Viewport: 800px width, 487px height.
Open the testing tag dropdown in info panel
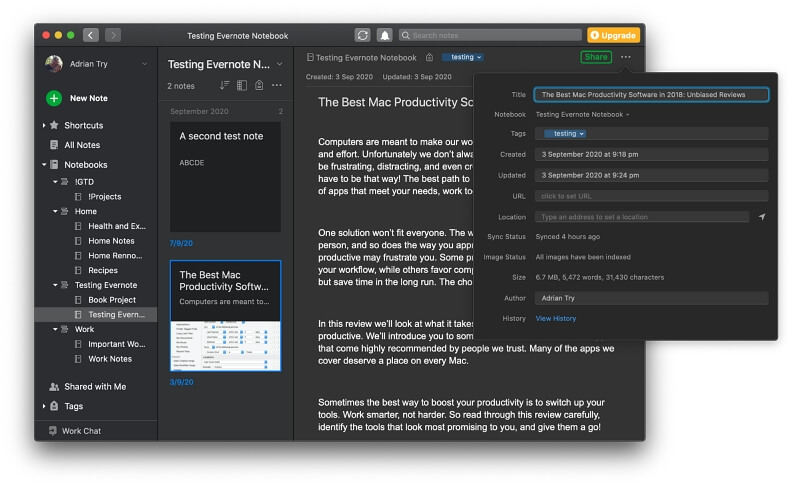(582, 134)
